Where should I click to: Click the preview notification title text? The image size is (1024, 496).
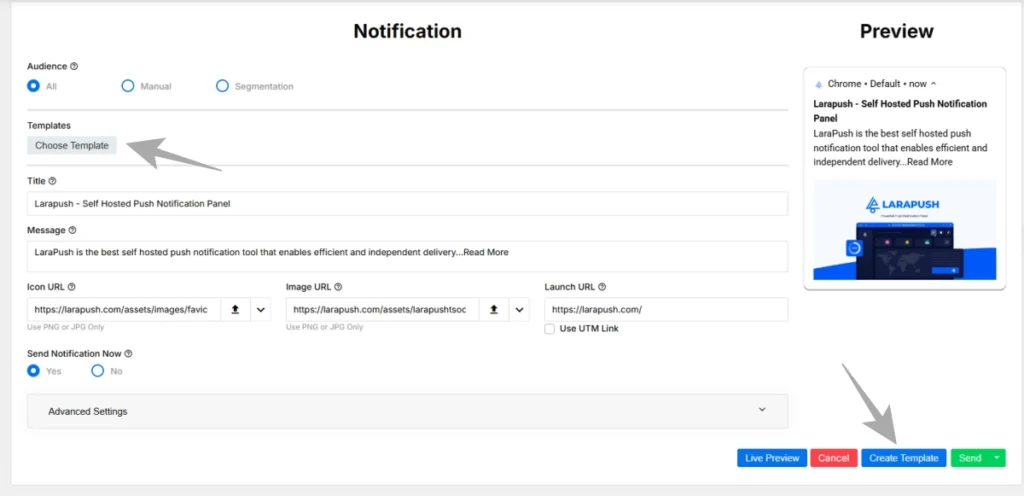tap(900, 111)
